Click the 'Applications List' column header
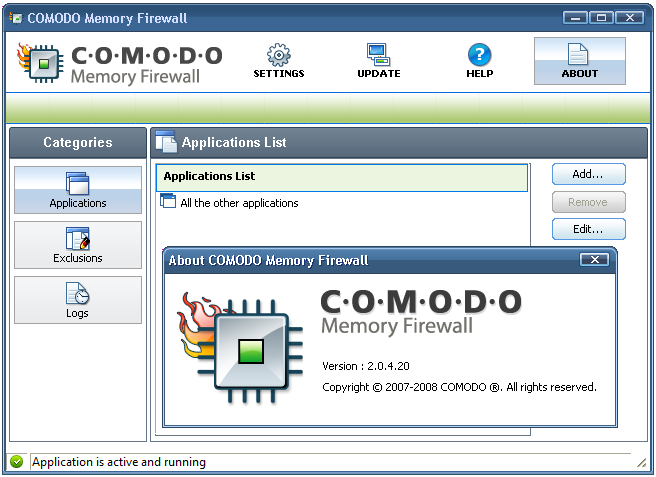Viewport: 656px width, 477px height. click(x=341, y=177)
